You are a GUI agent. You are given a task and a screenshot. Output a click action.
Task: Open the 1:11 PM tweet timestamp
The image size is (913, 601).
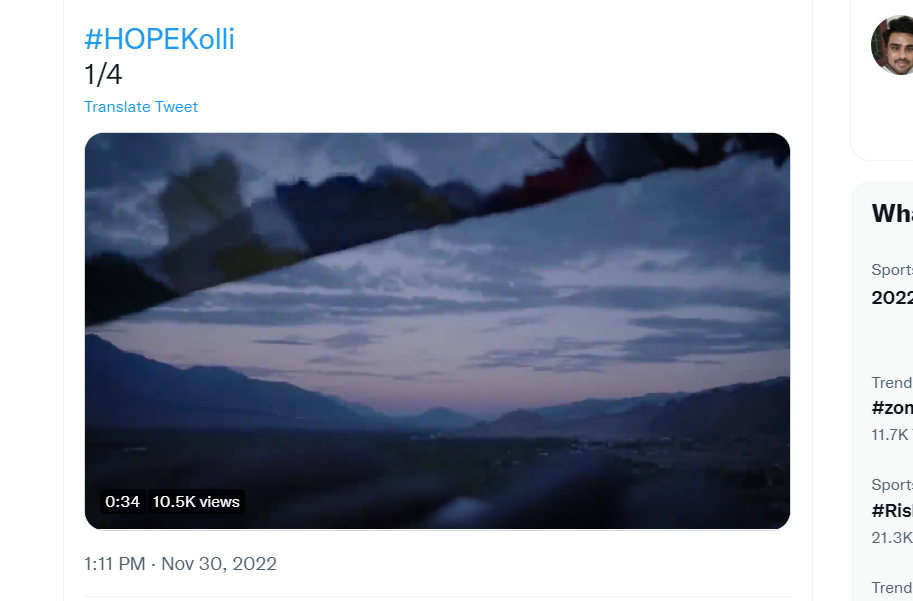tap(115, 564)
